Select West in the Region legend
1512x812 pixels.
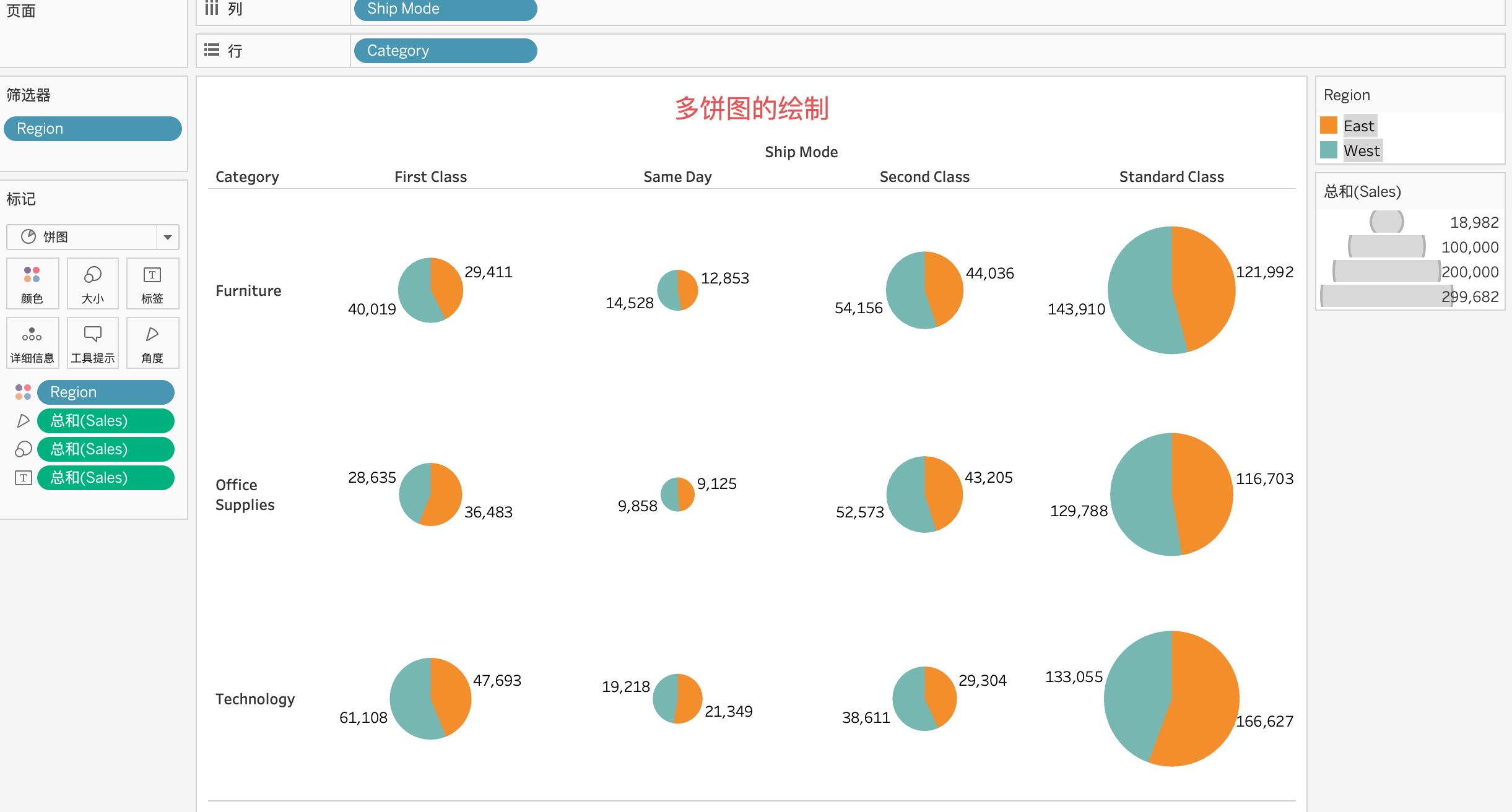1361,151
